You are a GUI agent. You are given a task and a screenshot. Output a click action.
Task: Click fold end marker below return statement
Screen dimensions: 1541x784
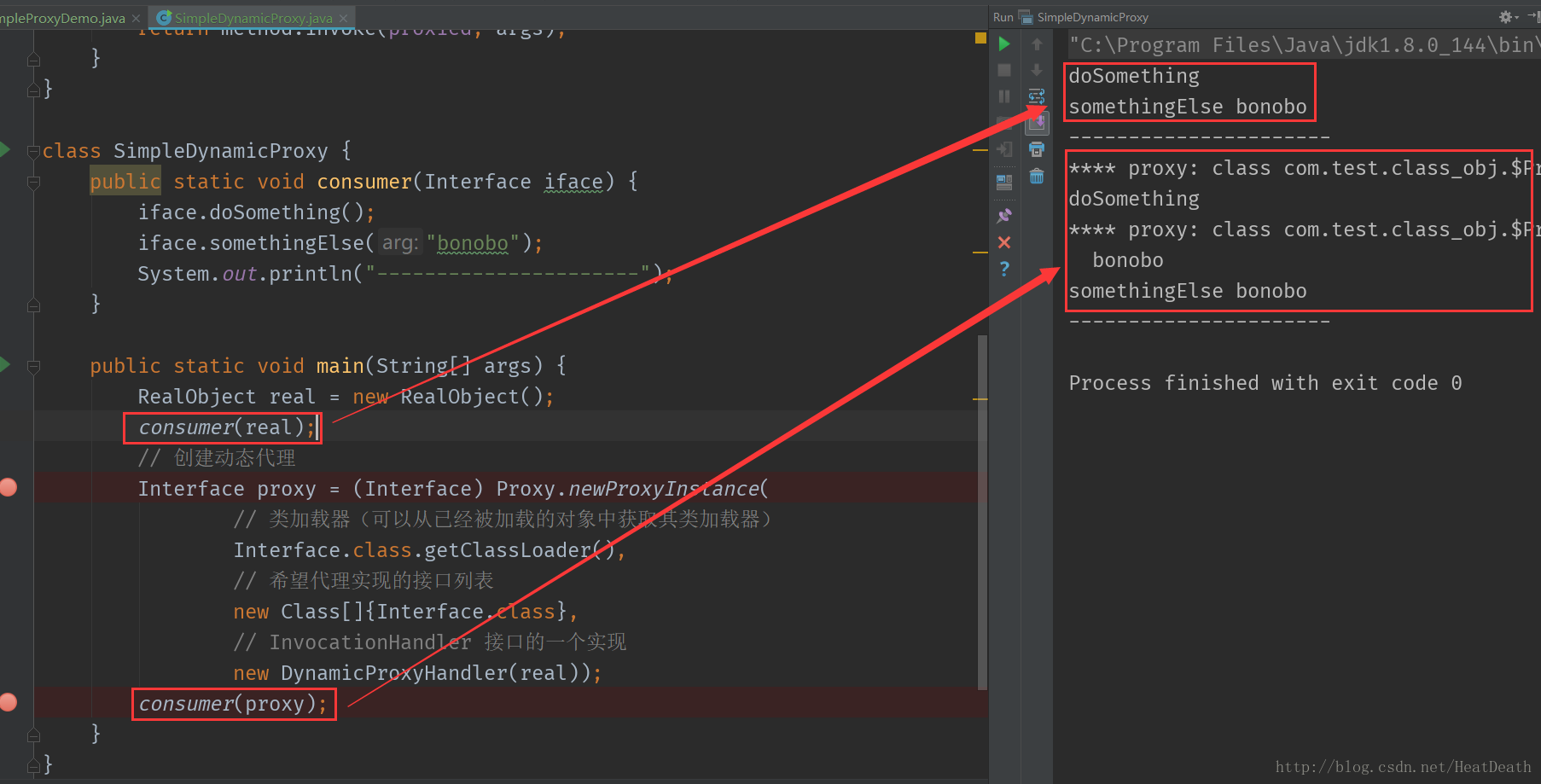(34, 59)
